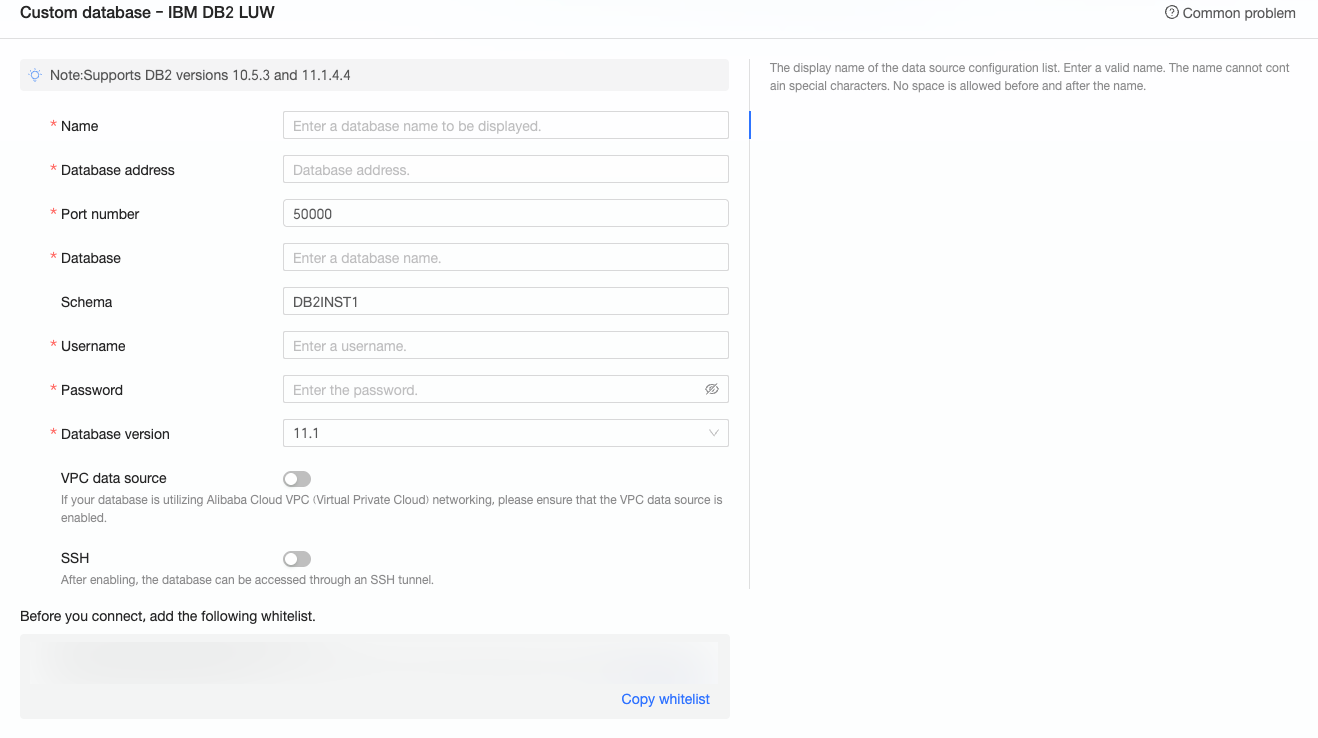Screen dimensions: 1318x738
Task: Copy whitelist link below the IP list
Action: coord(665,699)
